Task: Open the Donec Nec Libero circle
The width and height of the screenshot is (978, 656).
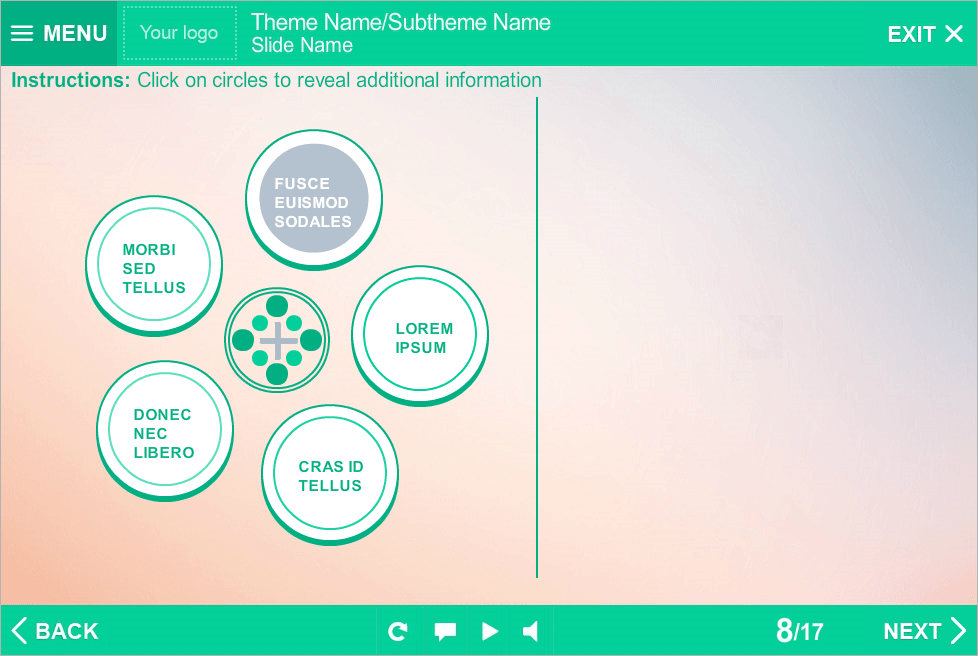Action: click(x=165, y=431)
